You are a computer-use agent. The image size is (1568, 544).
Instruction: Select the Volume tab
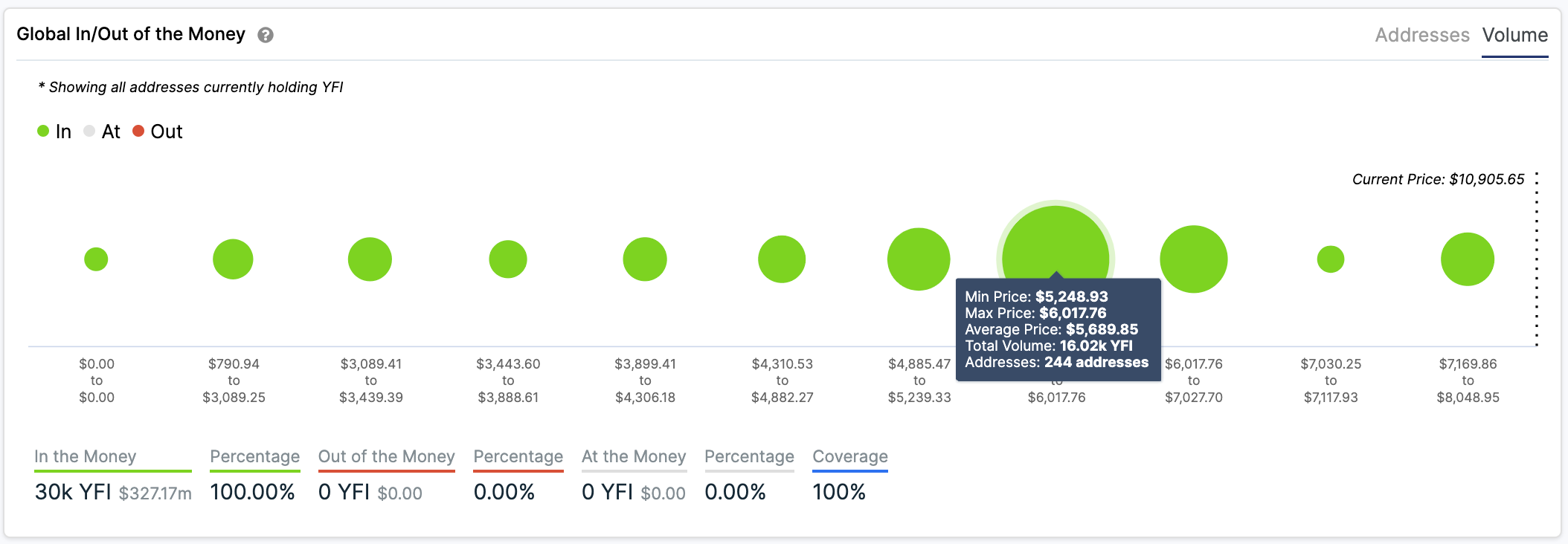1514,35
